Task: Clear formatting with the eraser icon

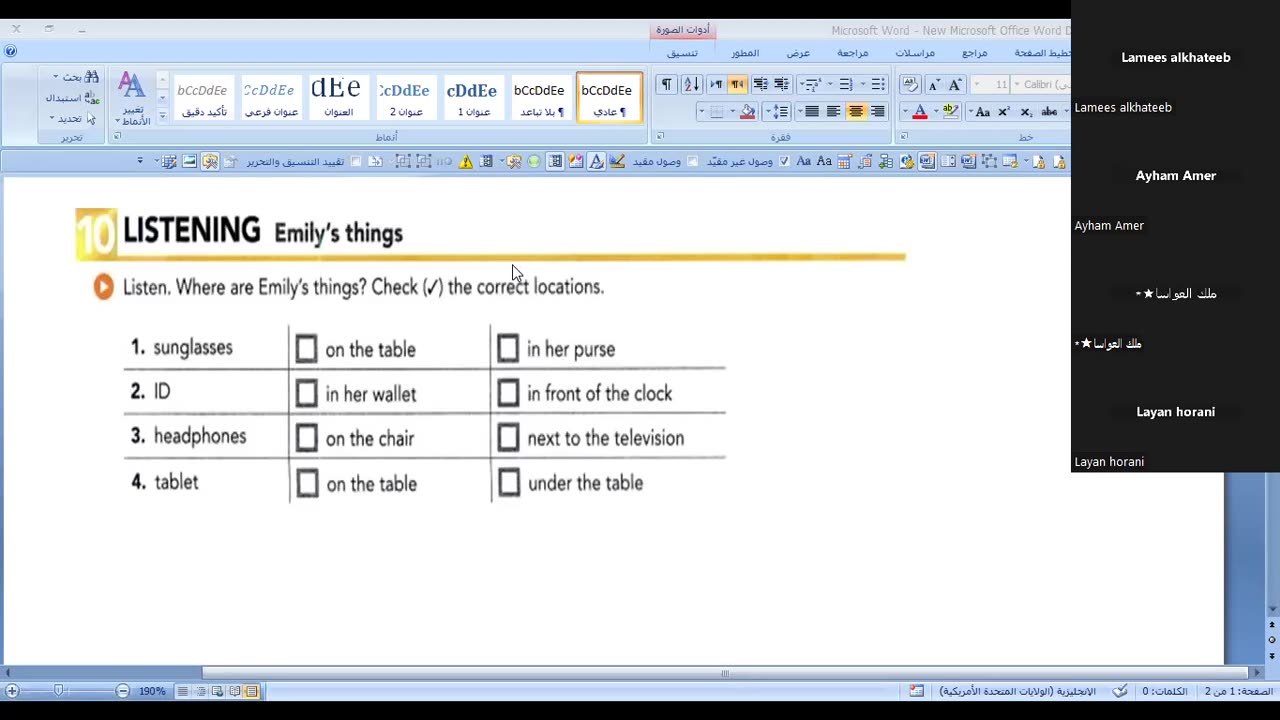Action: pos(910,84)
